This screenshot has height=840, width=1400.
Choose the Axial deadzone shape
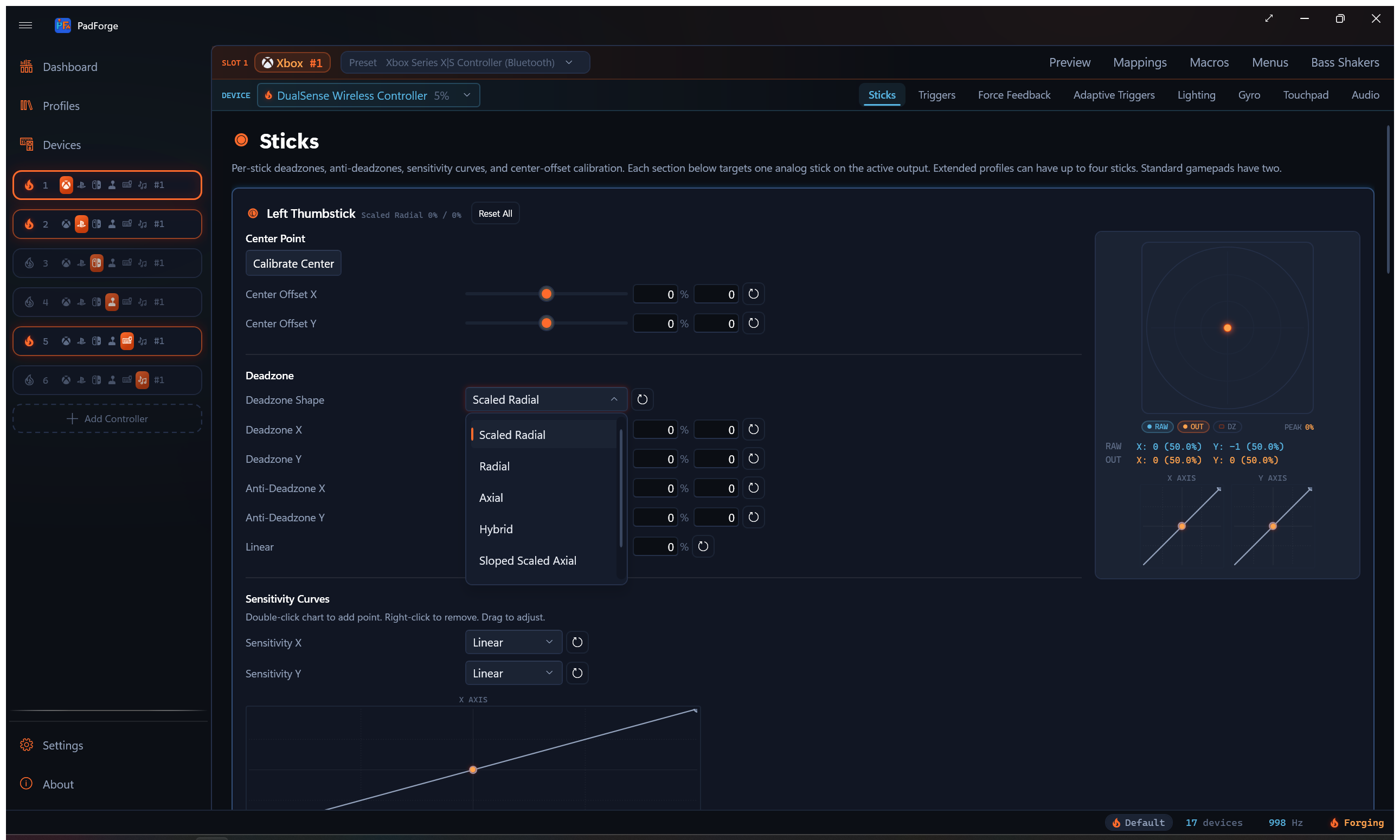click(x=543, y=497)
